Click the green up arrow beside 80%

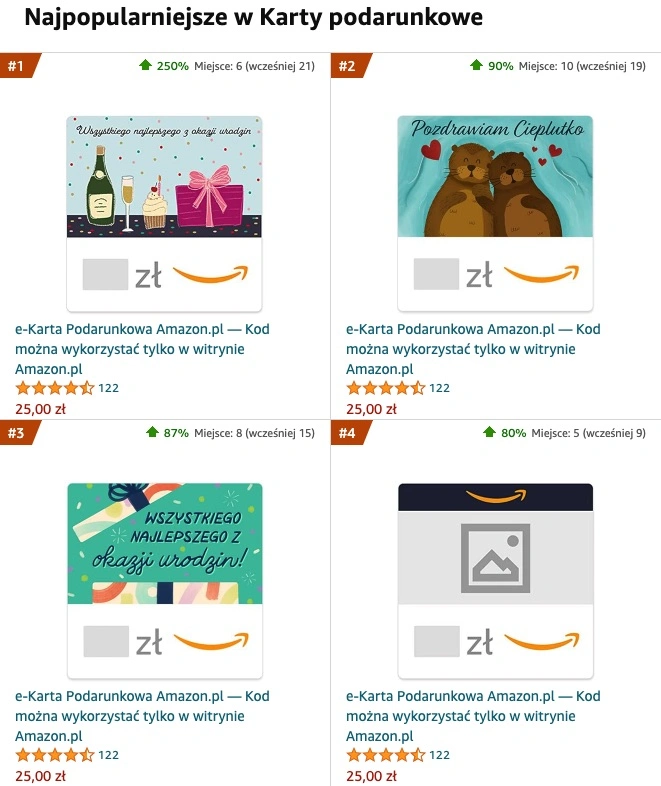point(490,432)
